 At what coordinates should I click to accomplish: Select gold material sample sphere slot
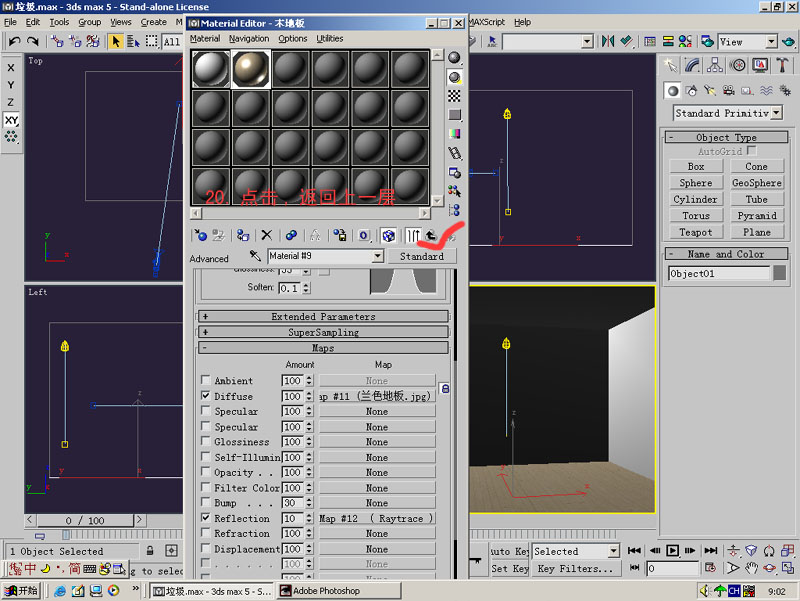tap(251, 69)
